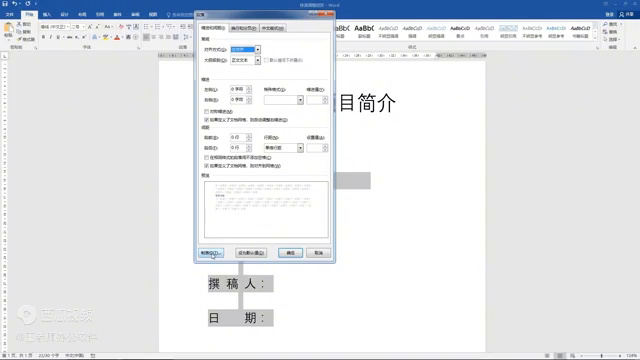Apply subtitle style from gallery
Image resolution: width=640 pixels, height=360 pixels.
[x=364, y=31]
